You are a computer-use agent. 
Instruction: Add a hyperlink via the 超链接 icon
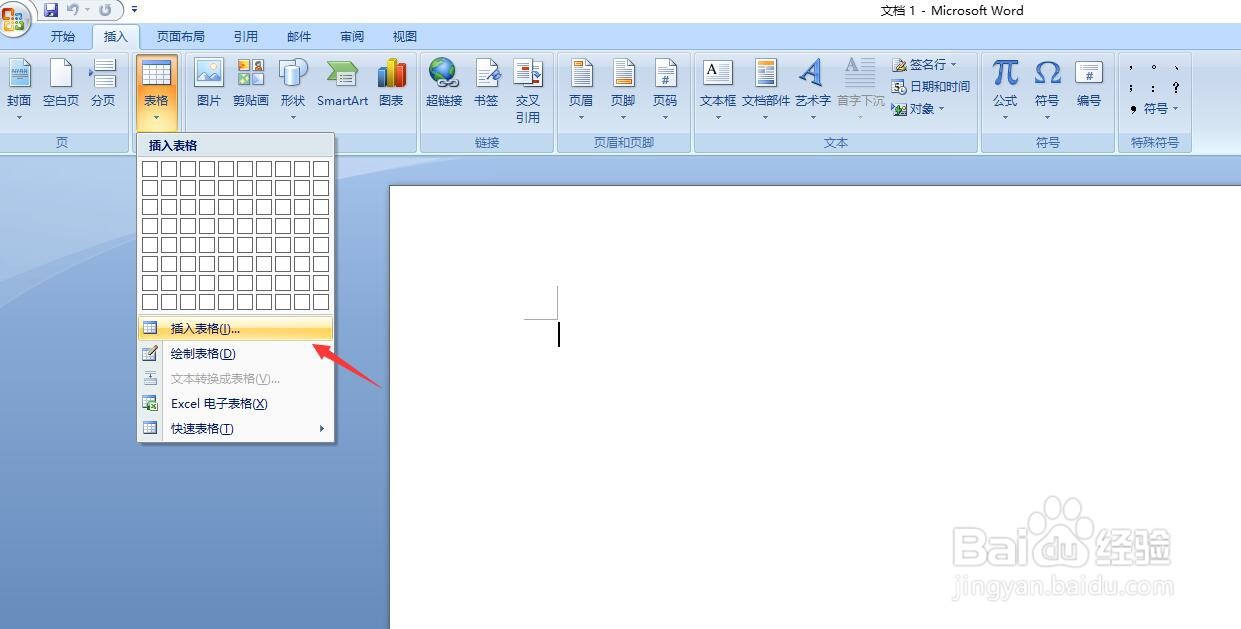click(x=443, y=85)
